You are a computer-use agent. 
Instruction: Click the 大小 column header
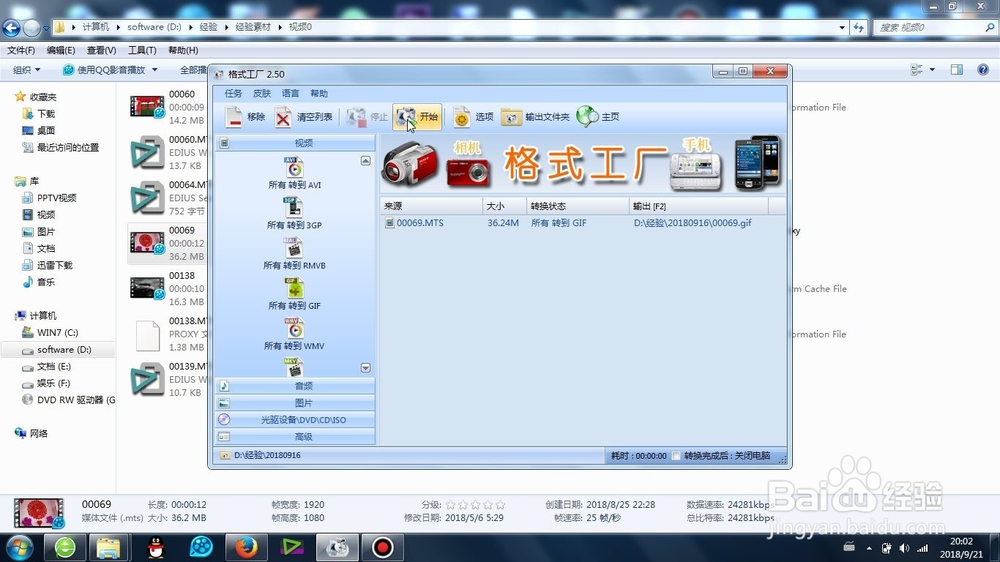point(504,206)
